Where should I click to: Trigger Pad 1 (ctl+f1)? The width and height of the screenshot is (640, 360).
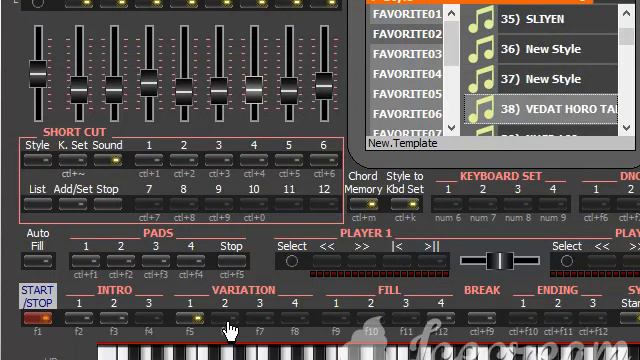coord(86,261)
